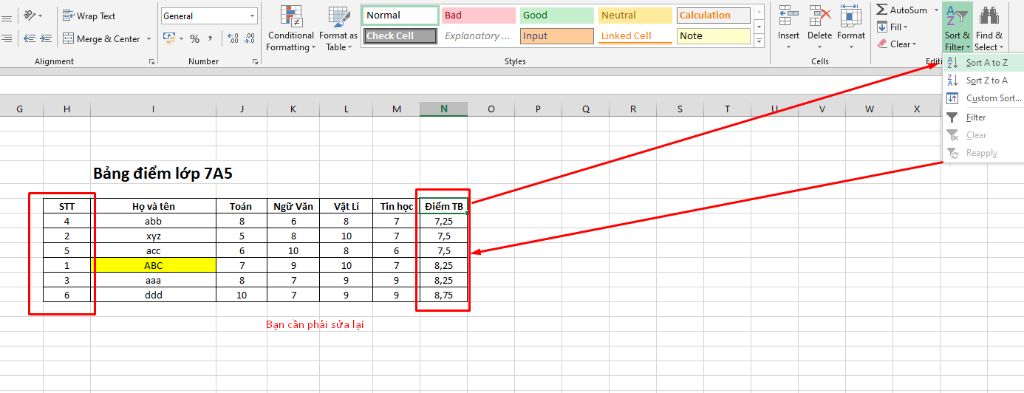
Task: Open Custom Sort dialog
Action: (984, 98)
